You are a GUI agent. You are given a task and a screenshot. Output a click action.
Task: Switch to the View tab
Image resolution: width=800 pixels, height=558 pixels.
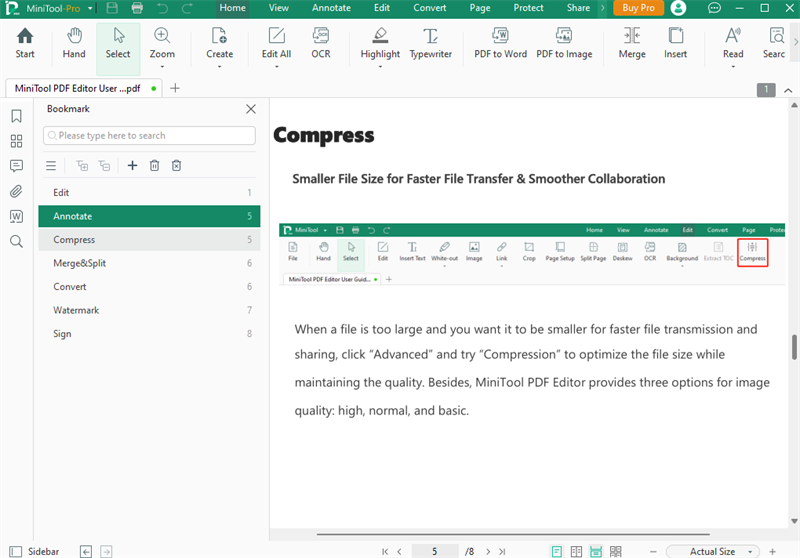pos(279,8)
